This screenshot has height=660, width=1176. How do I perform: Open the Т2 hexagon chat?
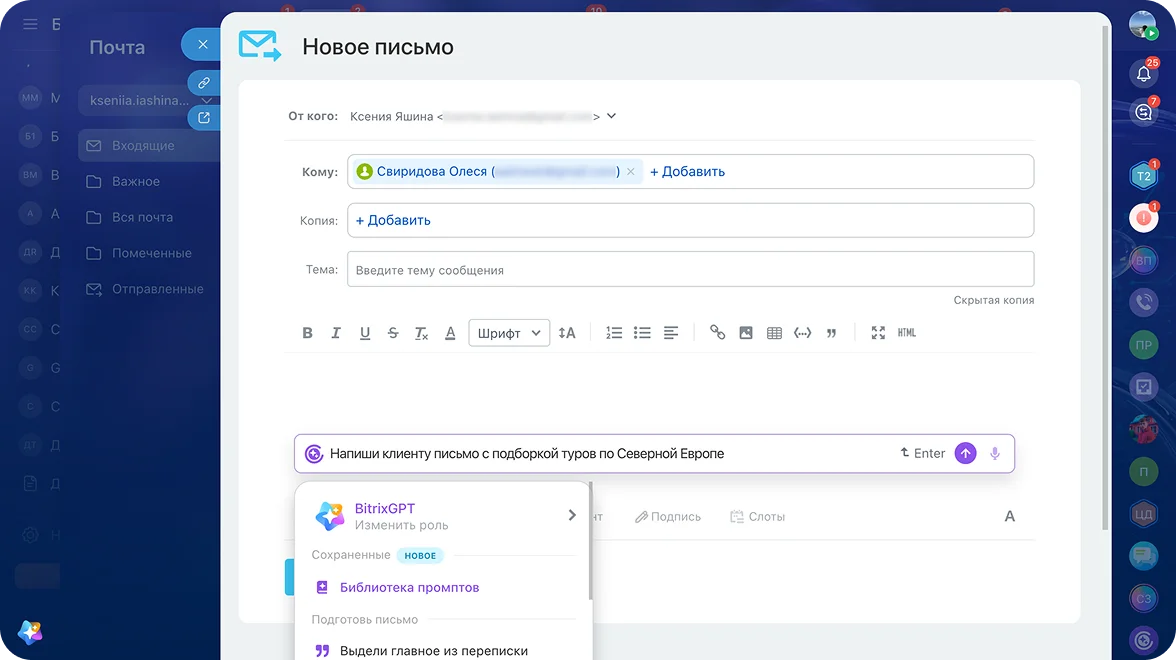1143,176
